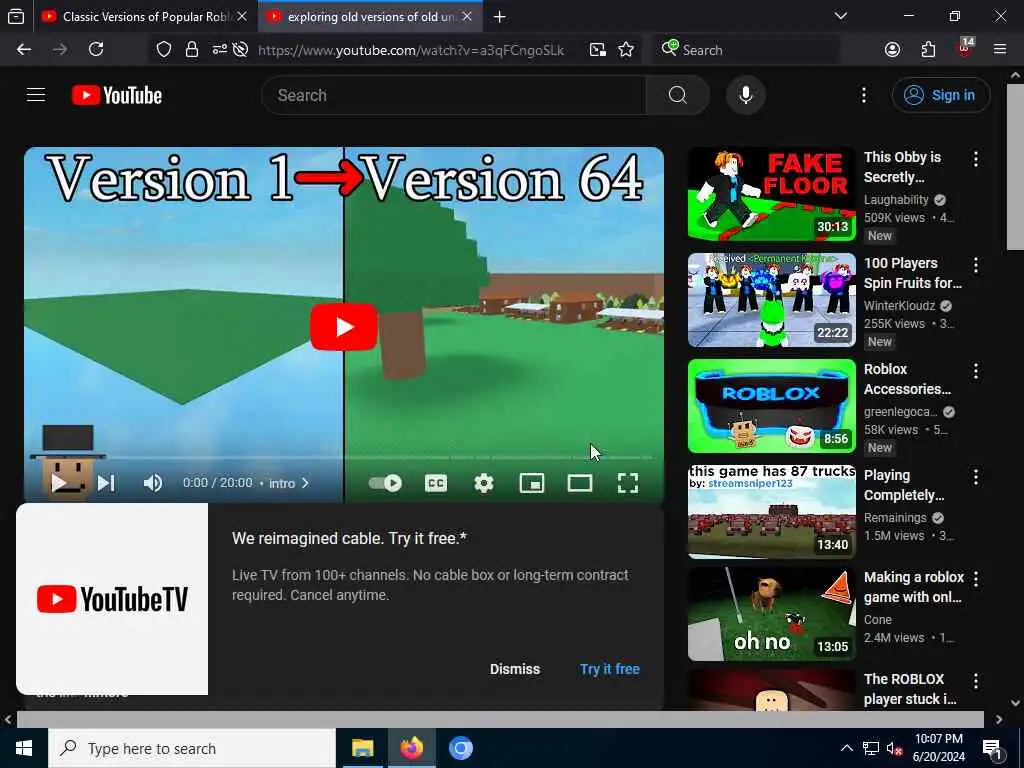Open tracking protection shield icon
Screen dimensions: 1024x768
click(x=164, y=50)
